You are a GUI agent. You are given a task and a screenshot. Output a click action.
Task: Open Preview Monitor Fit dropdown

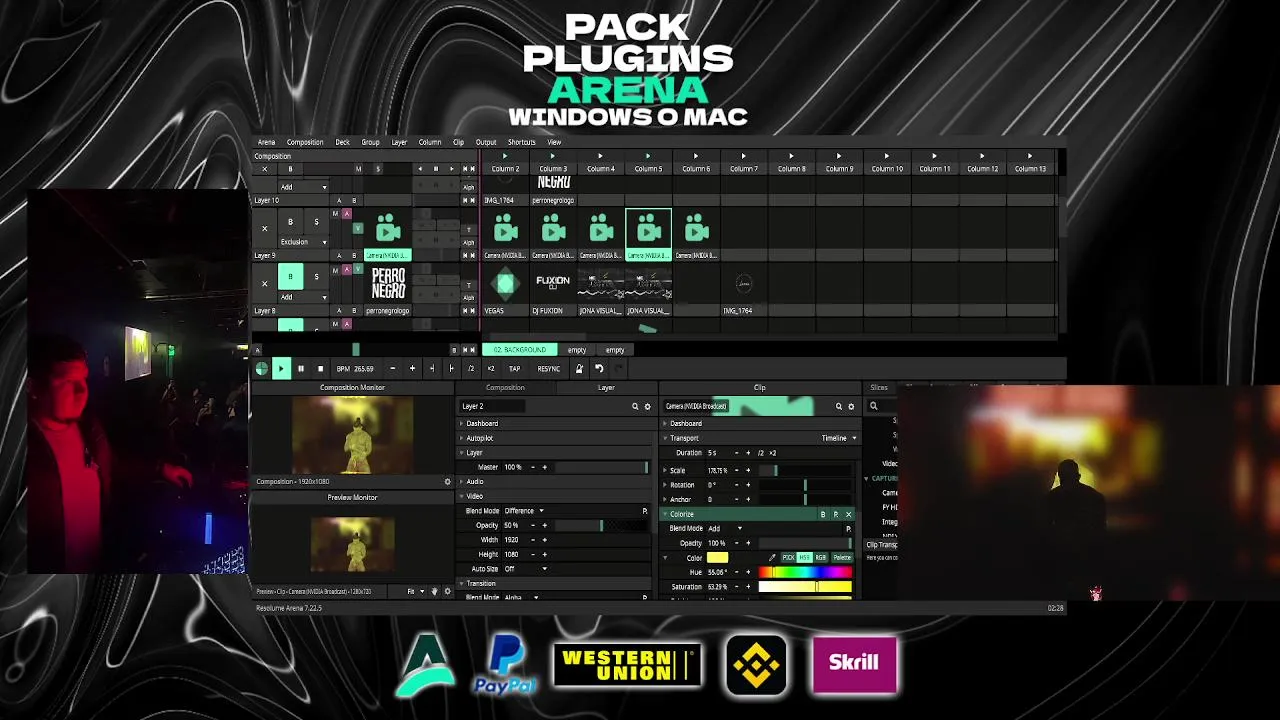415,592
